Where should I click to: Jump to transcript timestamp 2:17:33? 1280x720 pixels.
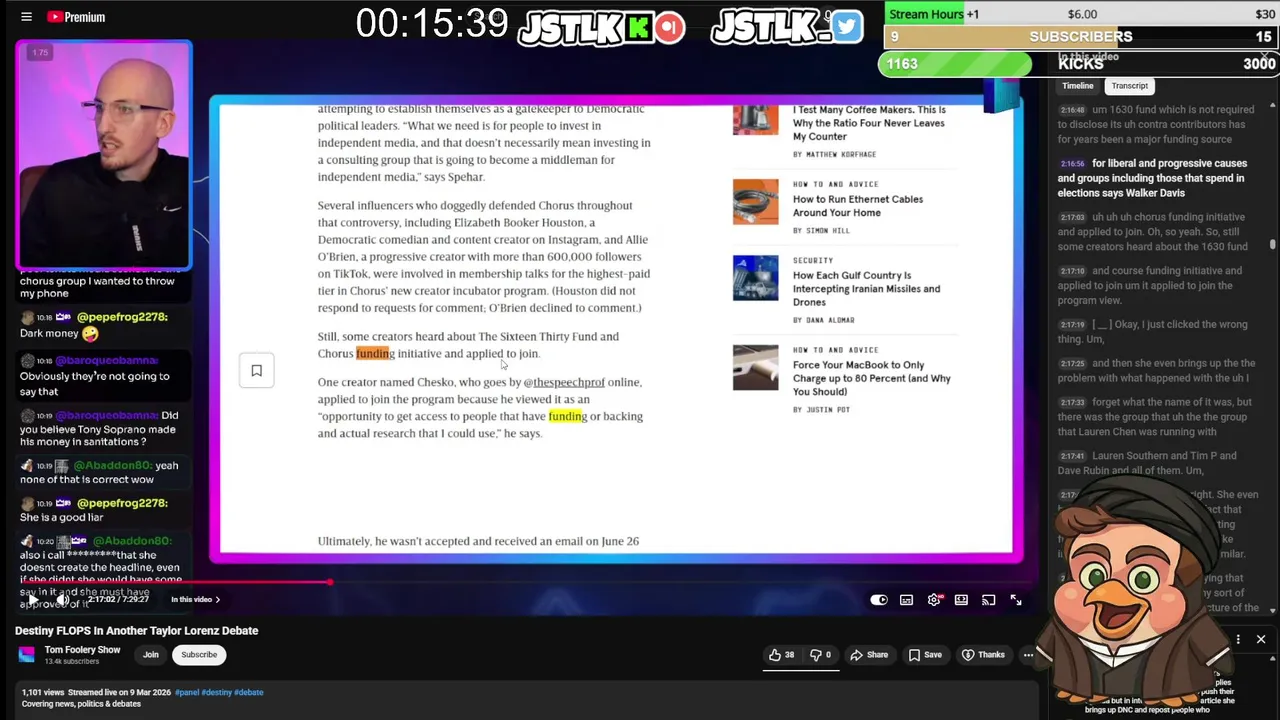1073,403
